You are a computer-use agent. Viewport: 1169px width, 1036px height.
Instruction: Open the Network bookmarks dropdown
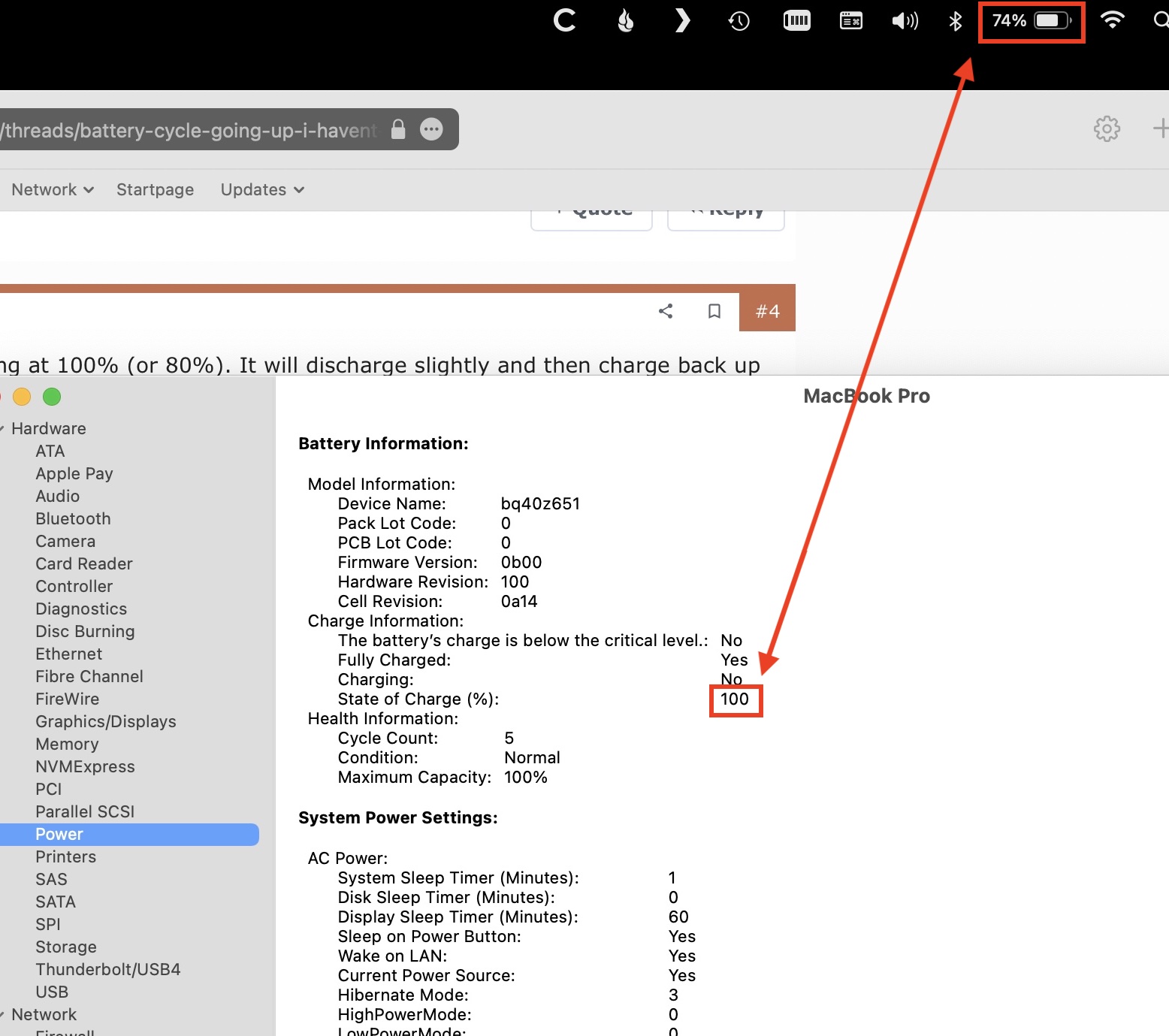(53, 189)
